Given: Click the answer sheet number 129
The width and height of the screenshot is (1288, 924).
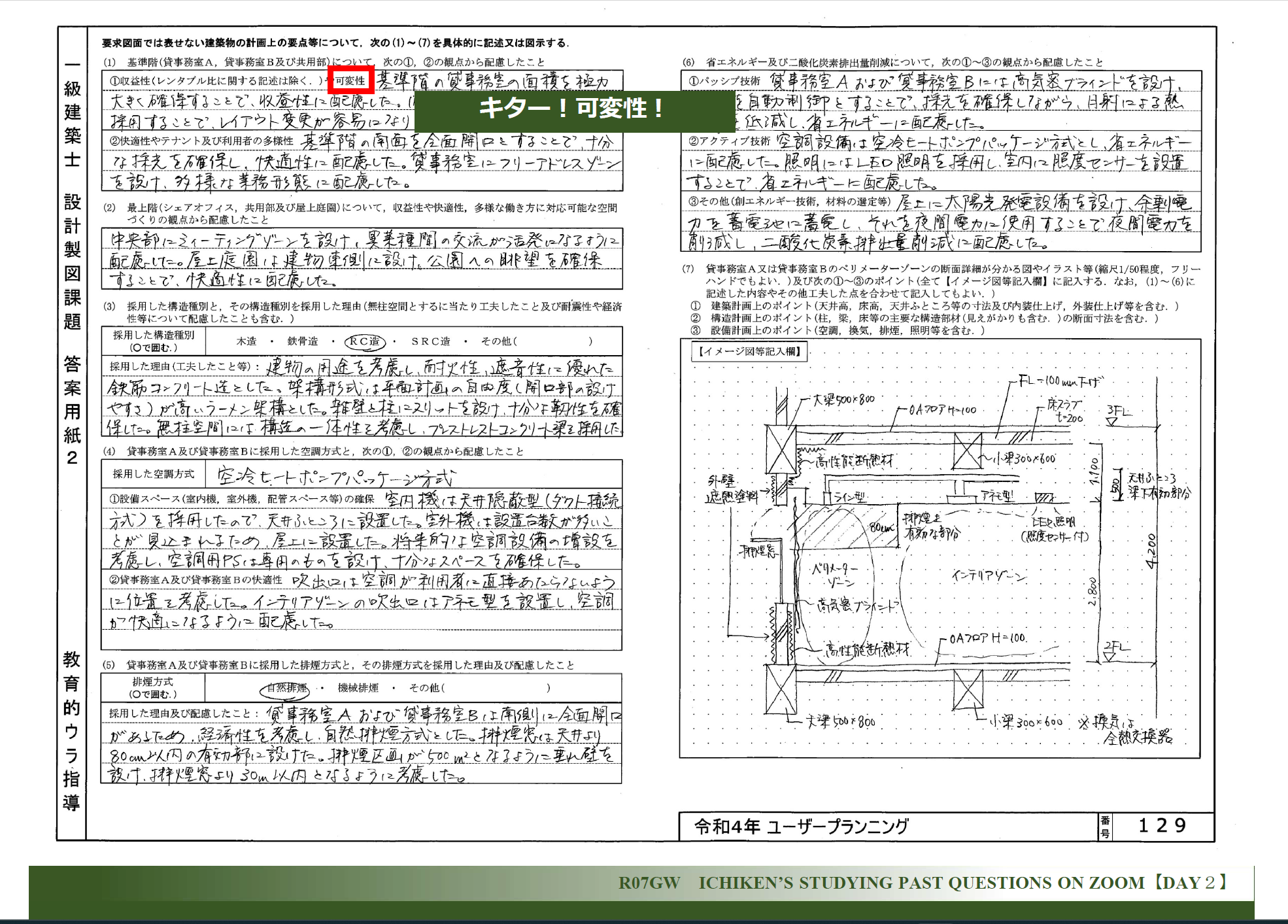Looking at the screenshot, I should pyautogui.click(x=1162, y=826).
